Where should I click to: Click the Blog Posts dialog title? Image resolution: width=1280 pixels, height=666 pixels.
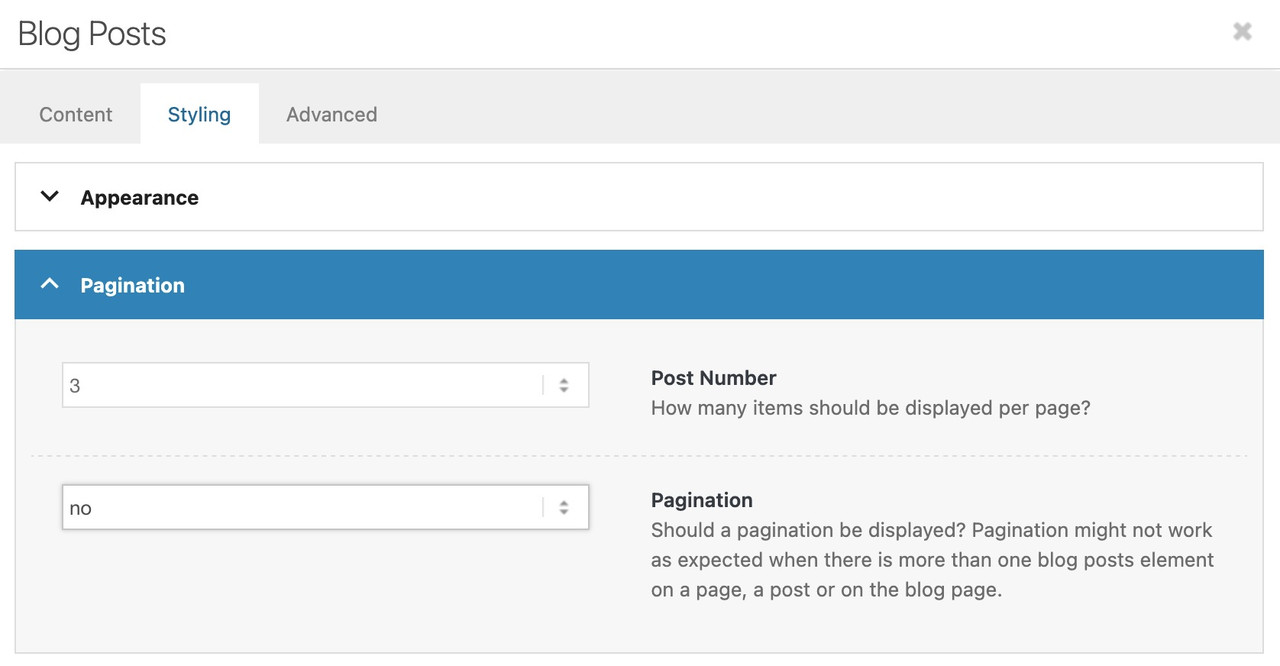pos(92,34)
